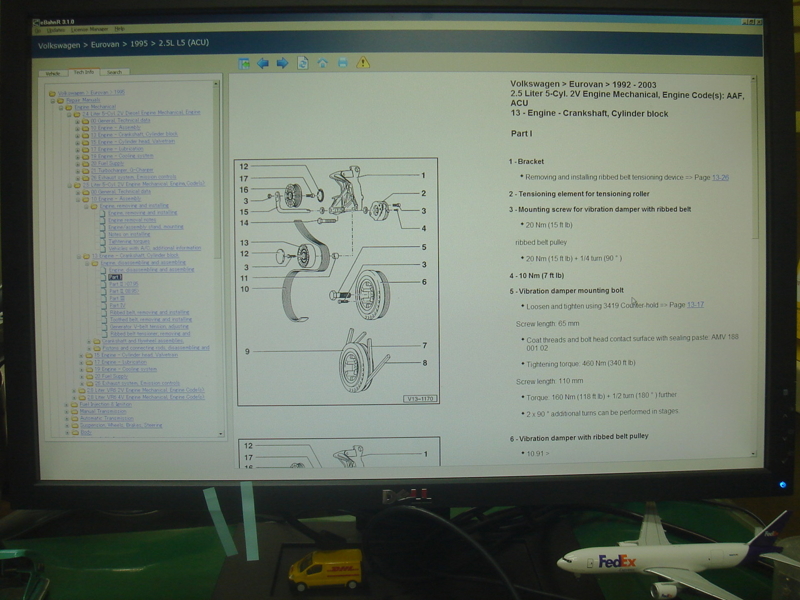Expand the 21 Turbocharger, G-Charger node
Image resolution: width=800 pixels, height=600 pixels.
[78, 171]
